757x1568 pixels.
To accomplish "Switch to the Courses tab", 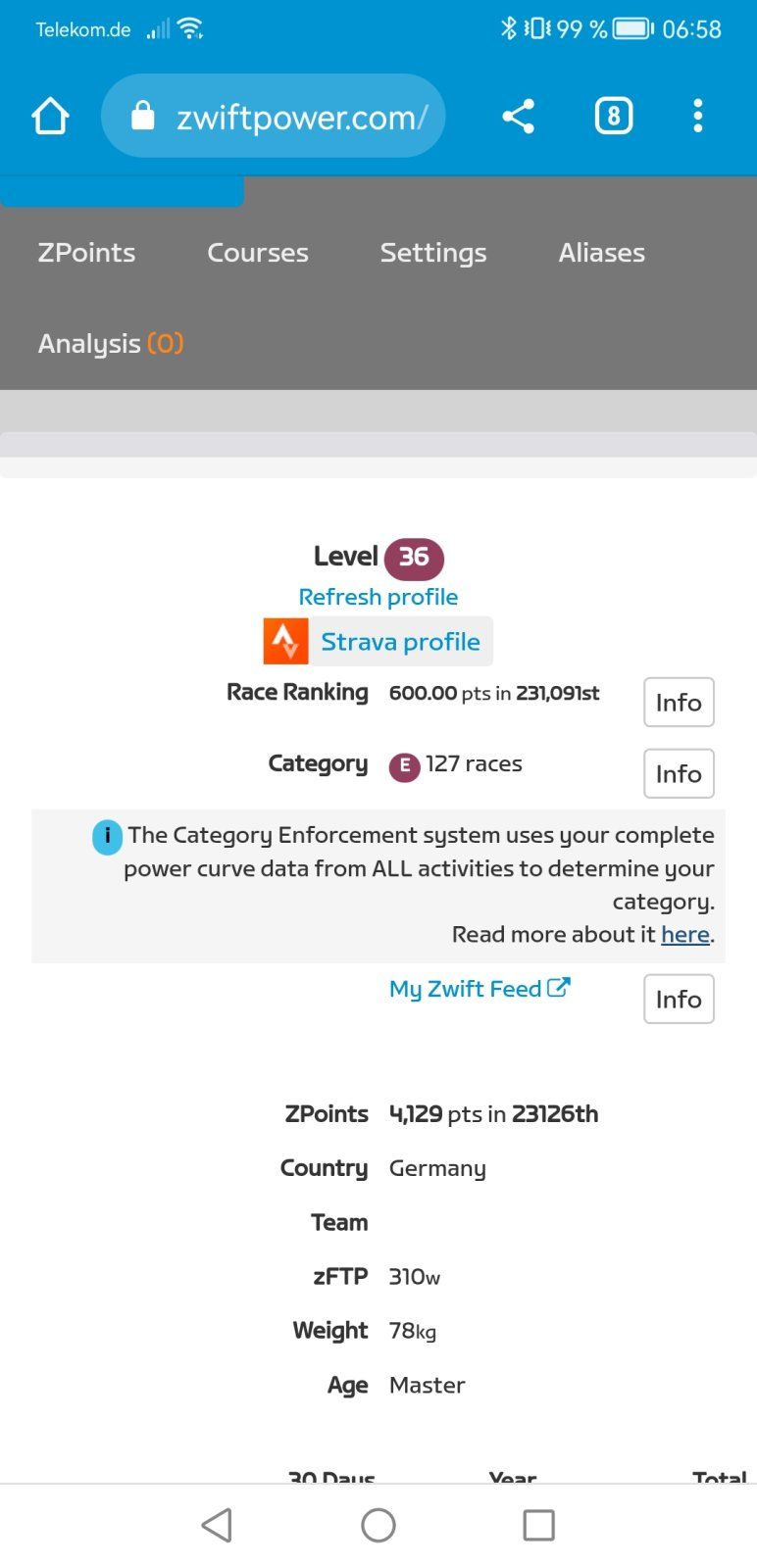I will [x=258, y=253].
